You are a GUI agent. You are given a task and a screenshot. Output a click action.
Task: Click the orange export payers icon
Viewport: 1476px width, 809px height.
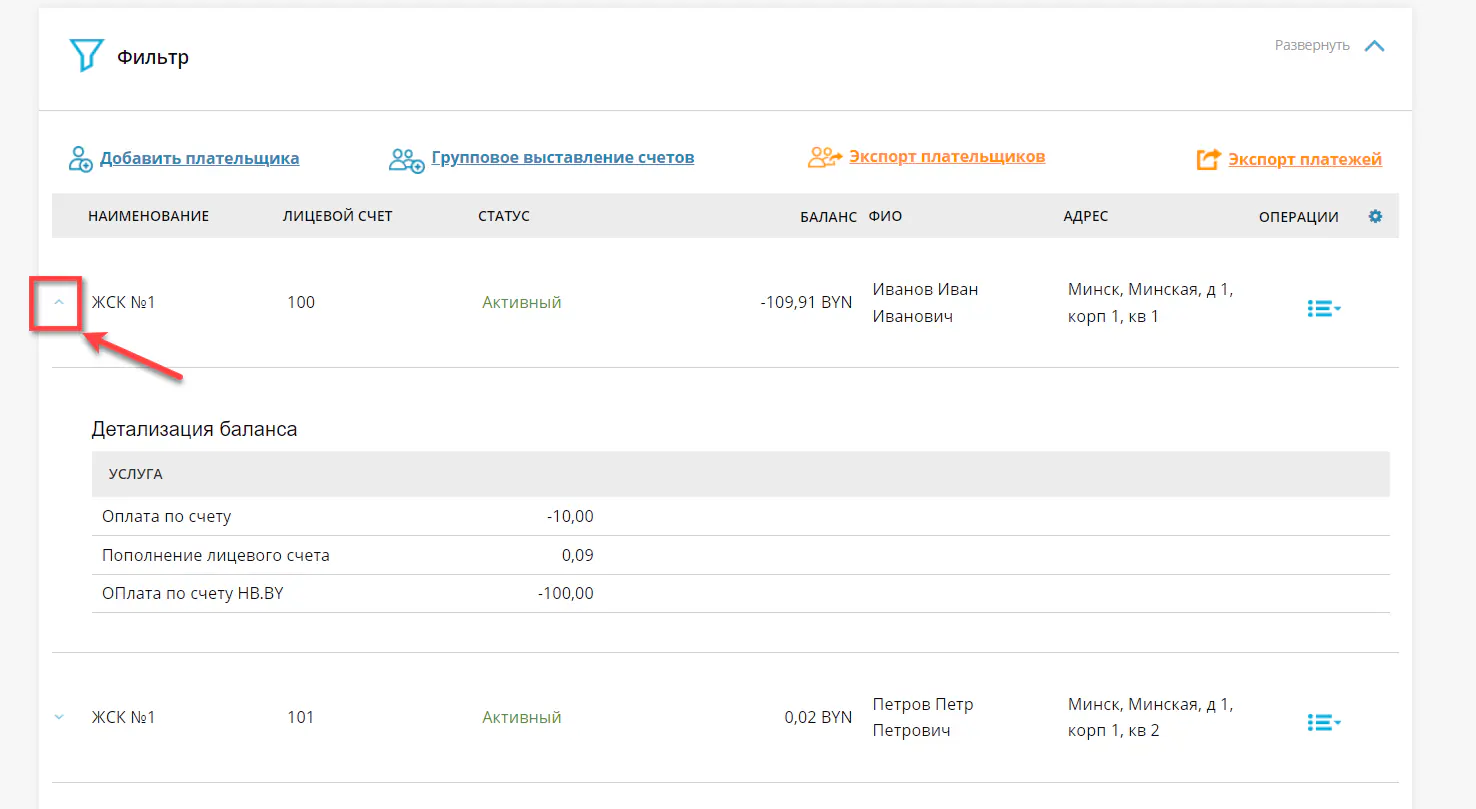pyautogui.click(x=824, y=157)
